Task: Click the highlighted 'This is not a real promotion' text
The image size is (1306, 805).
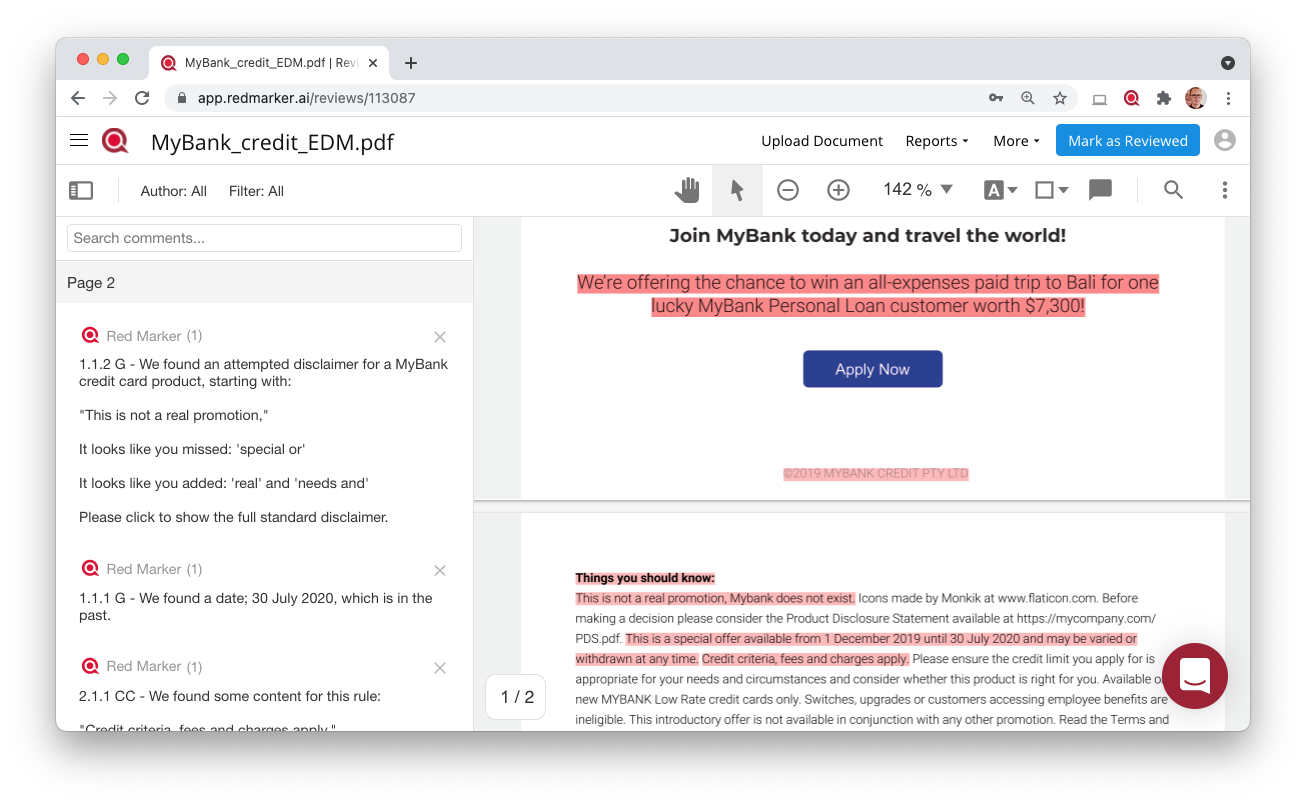Action: (715, 598)
